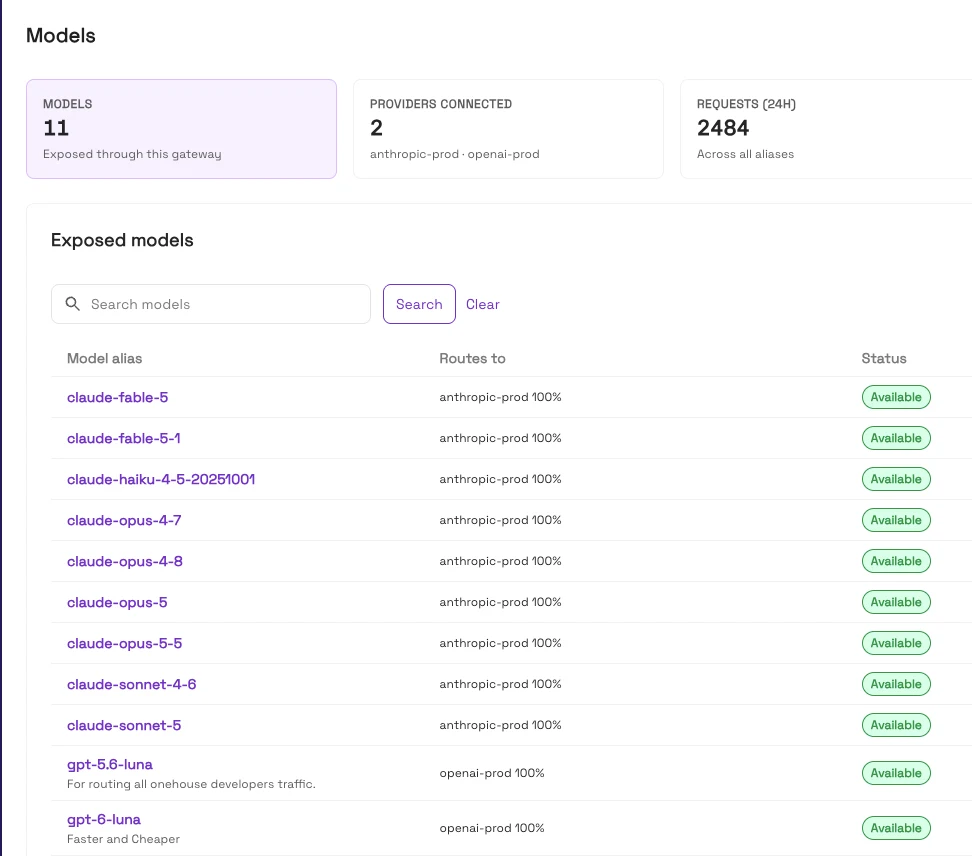This screenshot has height=856, width=972.
Task: Click Available badge for claude-fable-5-1
Action: coord(896,438)
